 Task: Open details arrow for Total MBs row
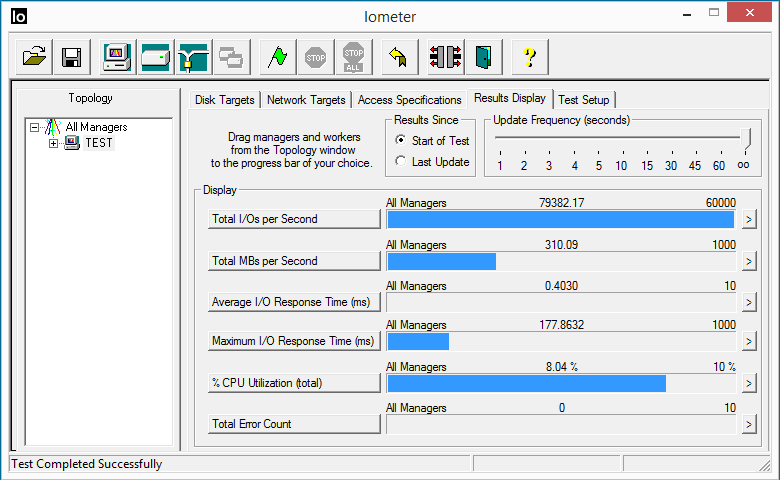click(x=749, y=261)
